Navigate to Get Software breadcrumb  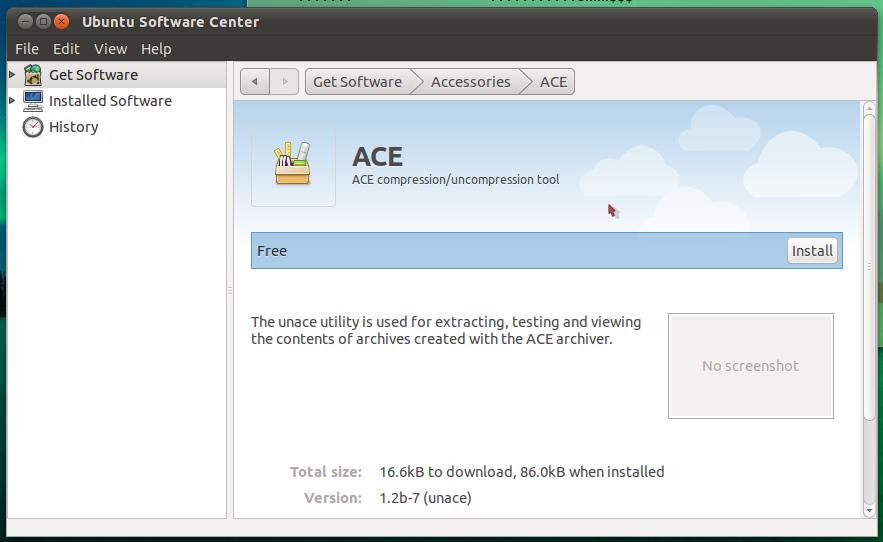click(358, 82)
